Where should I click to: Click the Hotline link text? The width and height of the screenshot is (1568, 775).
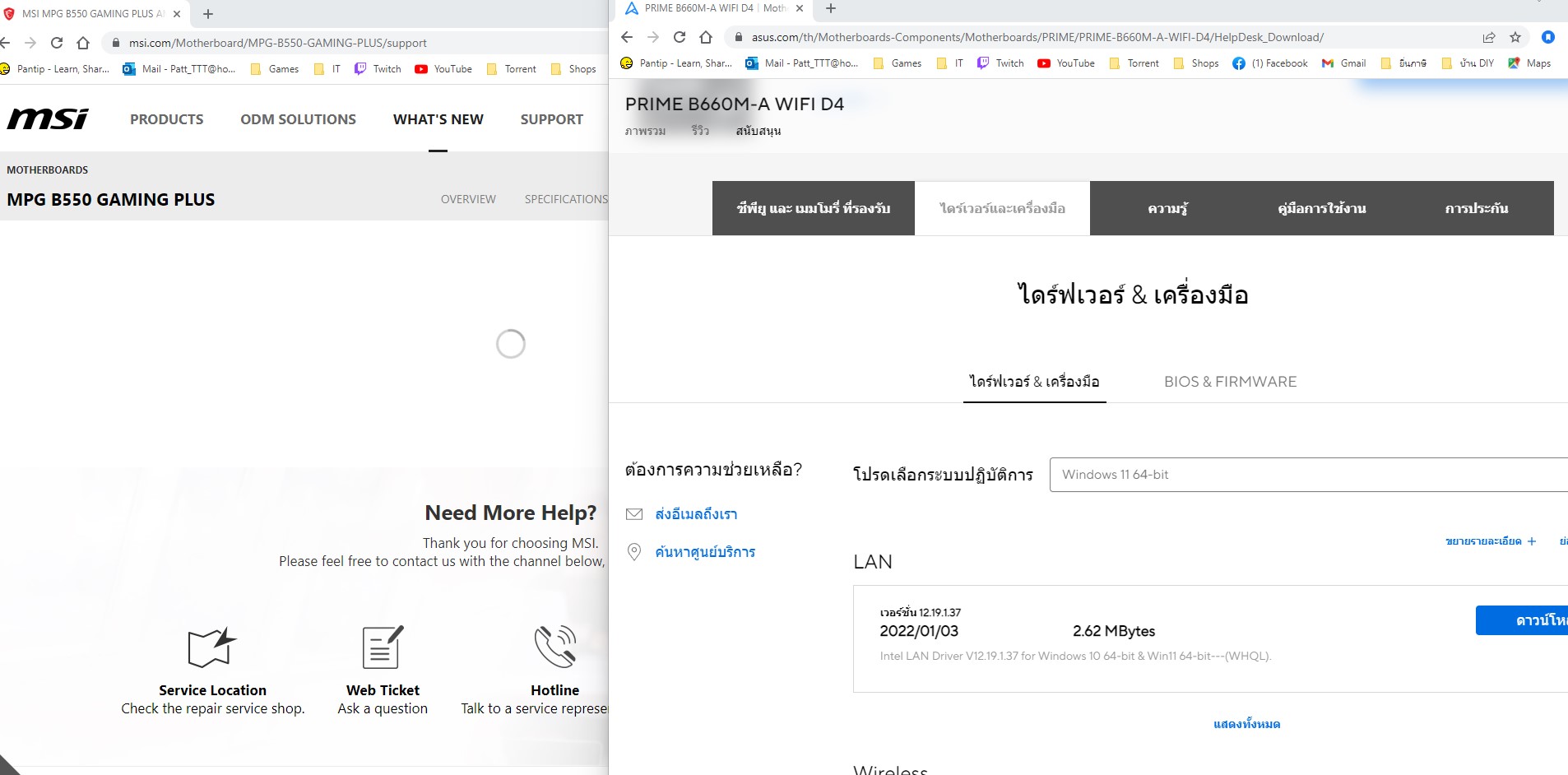[554, 690]
